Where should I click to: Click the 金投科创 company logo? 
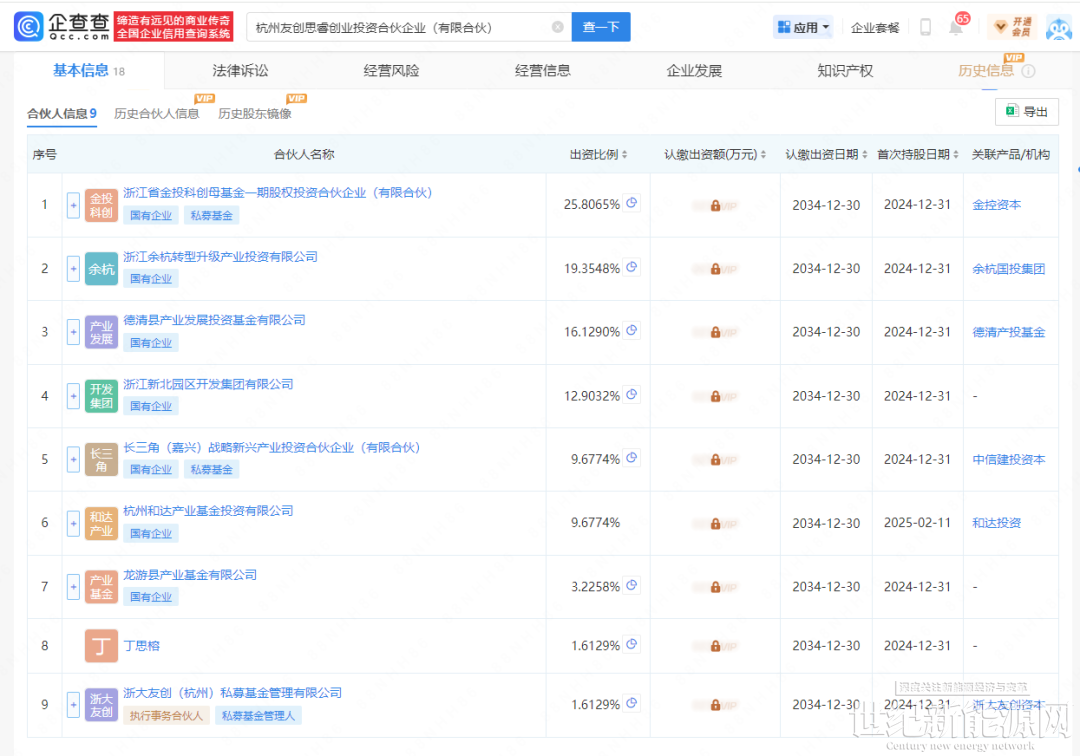(x=101, y=205)
